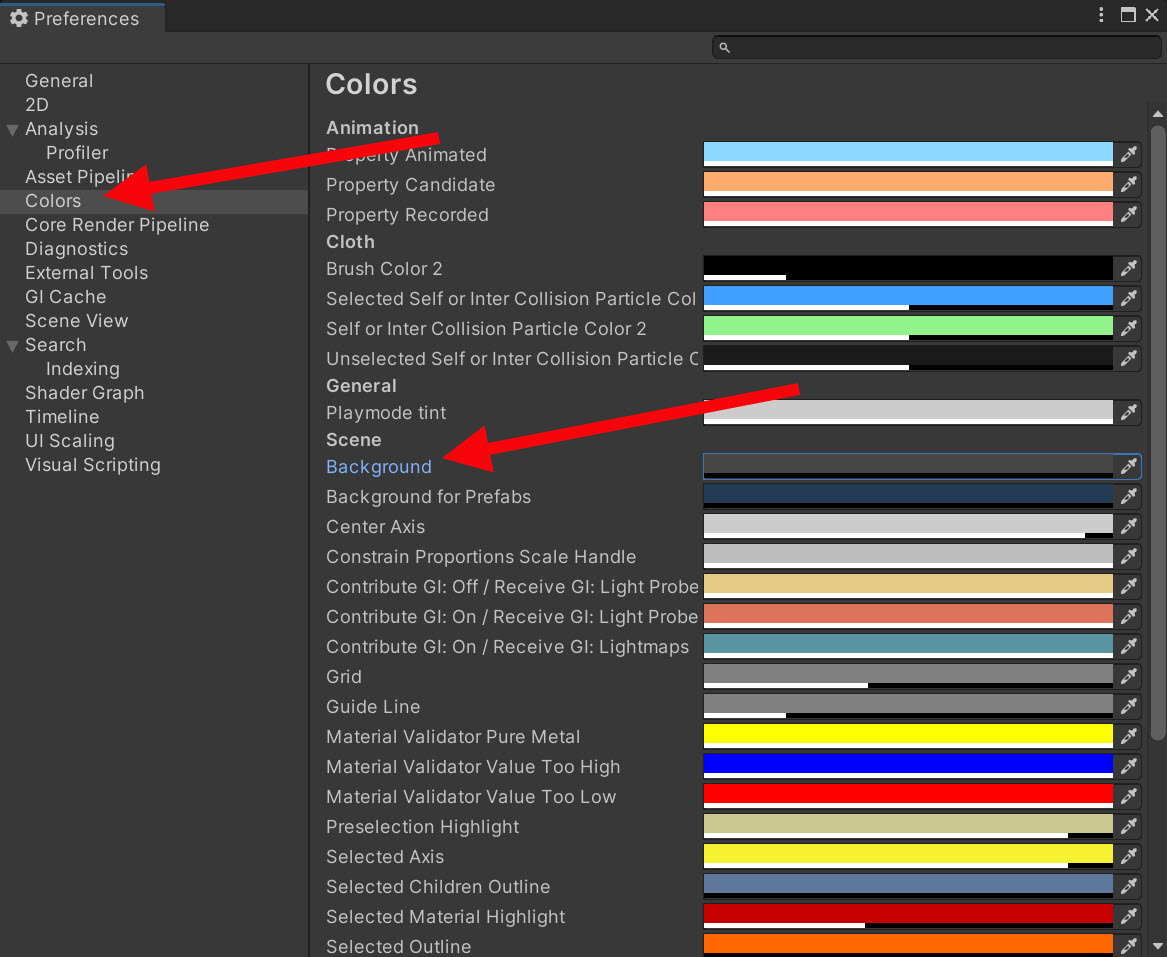Open Visual Scripting preferences

(93, 464)
